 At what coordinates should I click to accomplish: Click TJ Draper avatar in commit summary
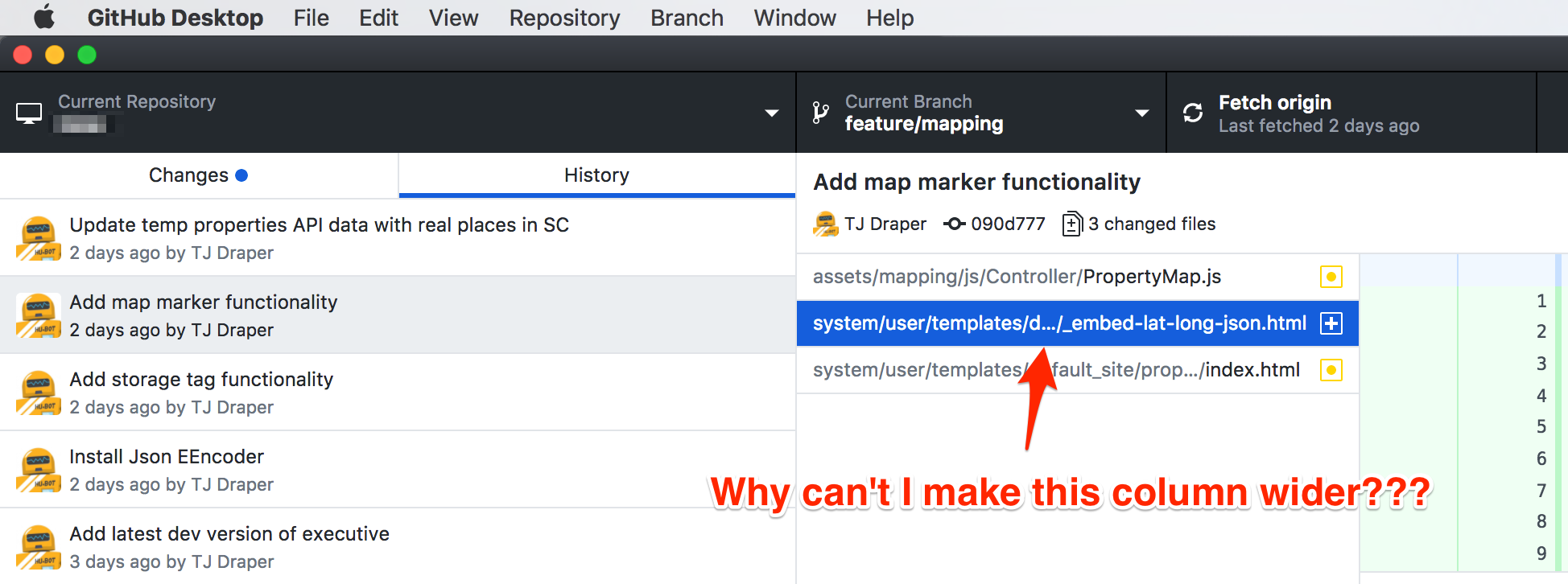pyautogui.click(x=825, y=224)
